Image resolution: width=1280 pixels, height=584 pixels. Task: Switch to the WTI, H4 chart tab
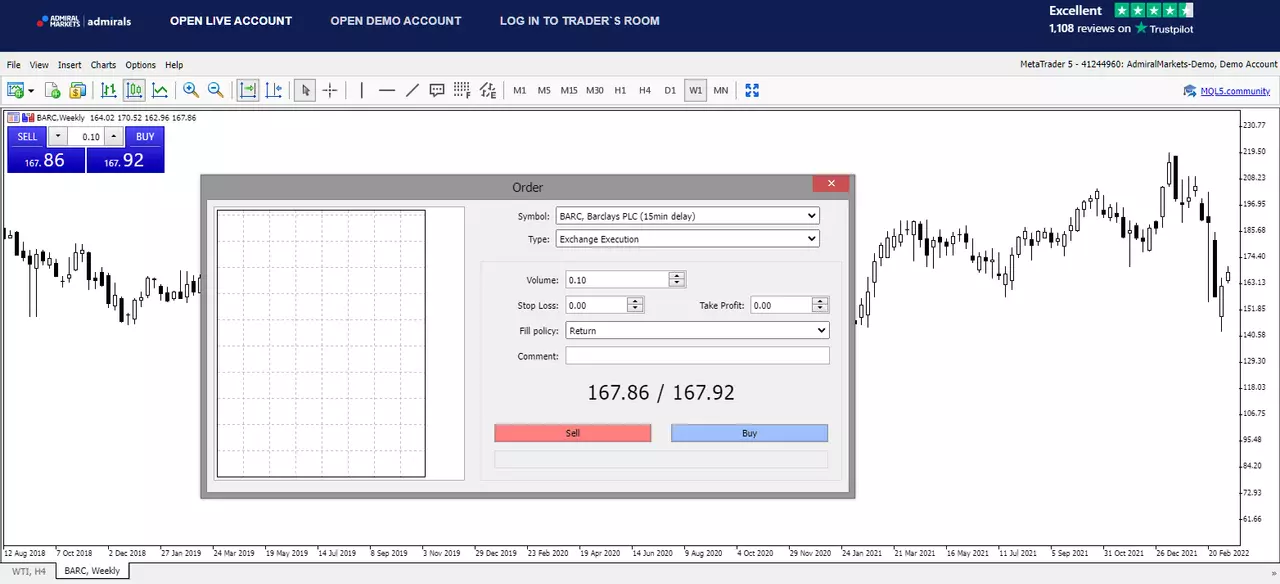(x=29, y=571)
